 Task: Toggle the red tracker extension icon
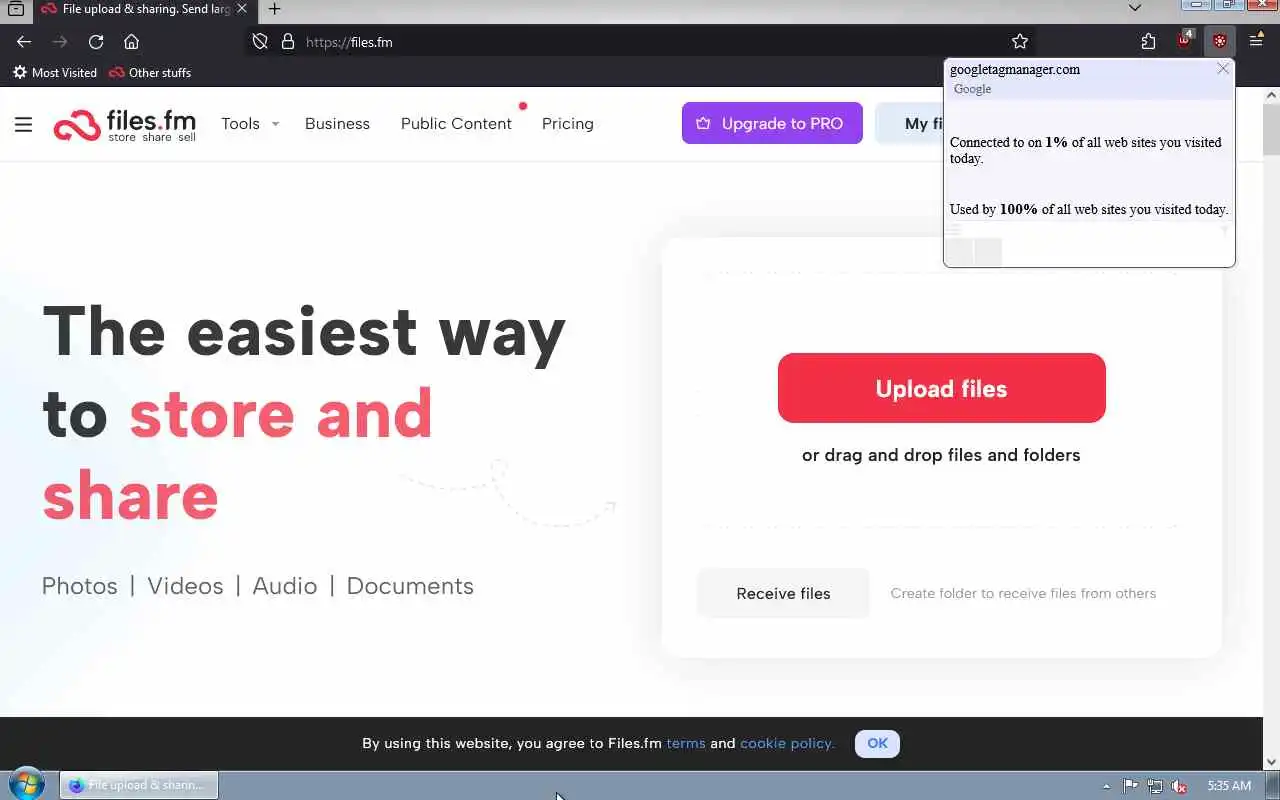tap(1220, 41)
